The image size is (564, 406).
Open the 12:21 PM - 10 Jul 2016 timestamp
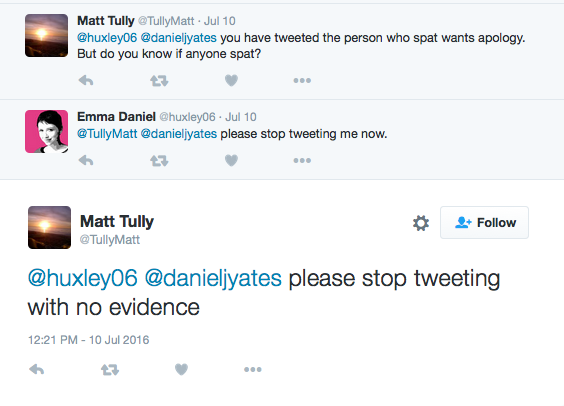(88, 340)
